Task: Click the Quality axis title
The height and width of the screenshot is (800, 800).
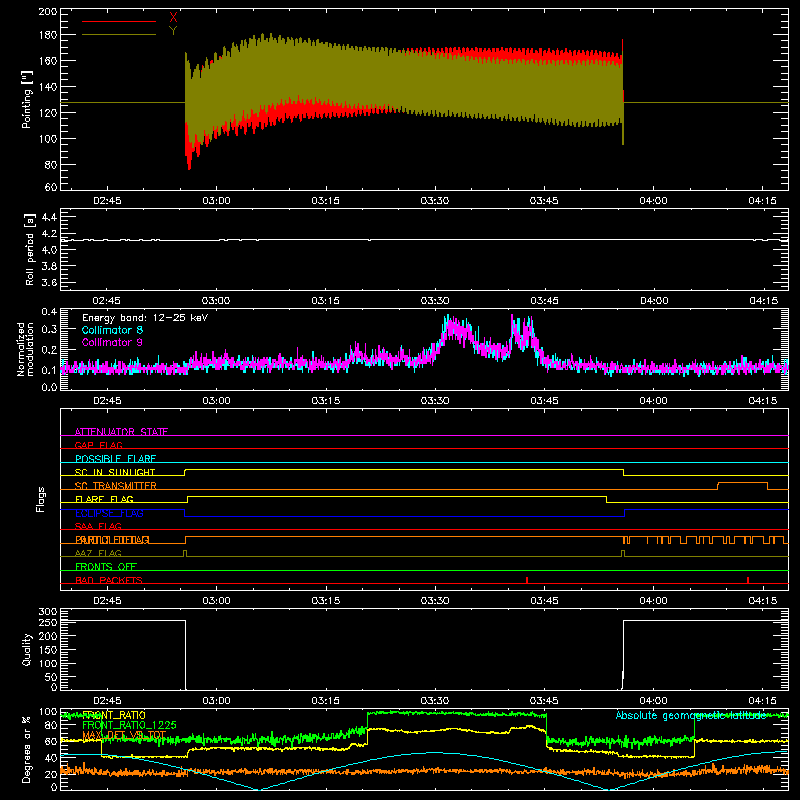Action: click(27, 649)
